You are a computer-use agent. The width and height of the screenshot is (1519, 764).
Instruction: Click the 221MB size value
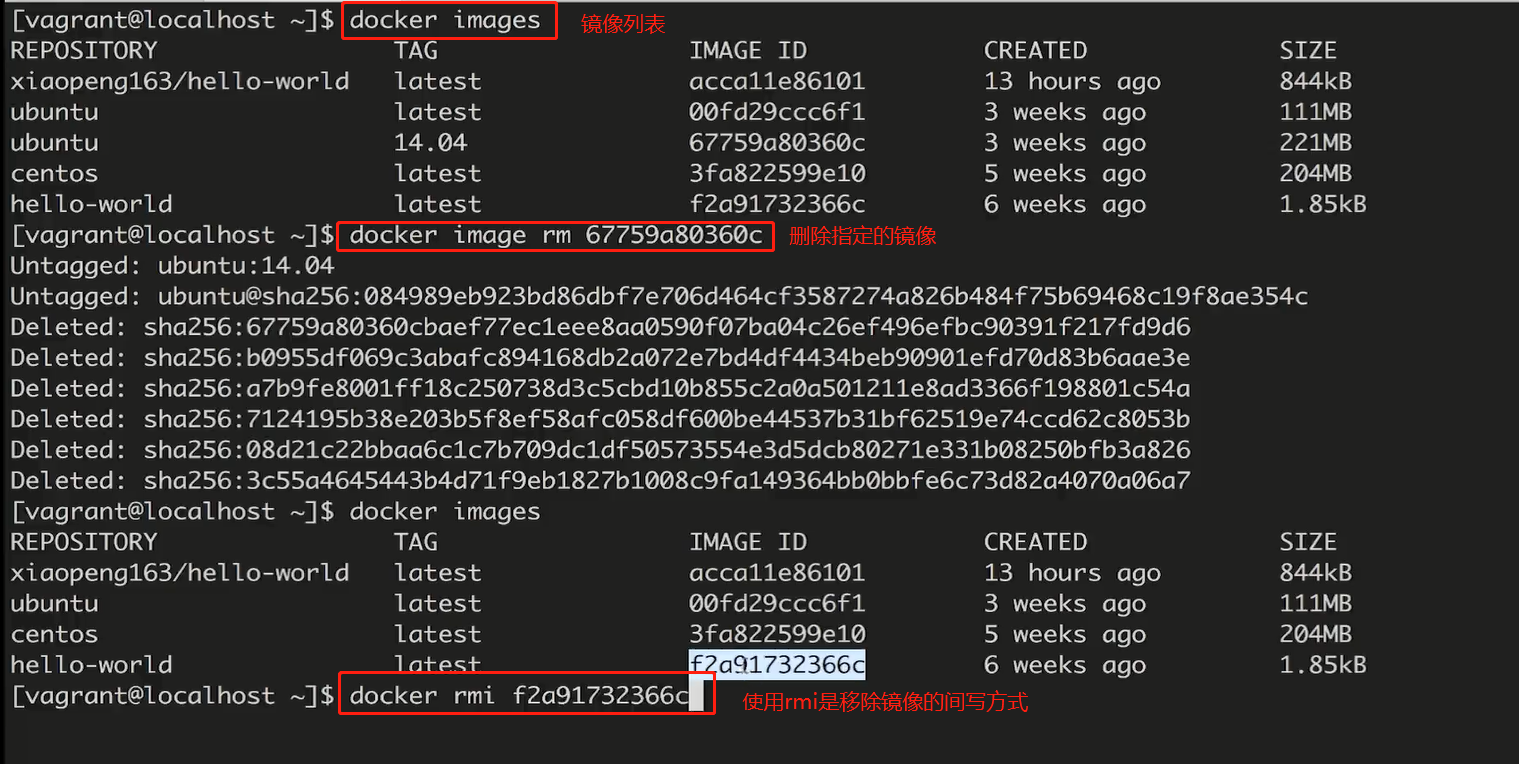(x=1316, y=143)
